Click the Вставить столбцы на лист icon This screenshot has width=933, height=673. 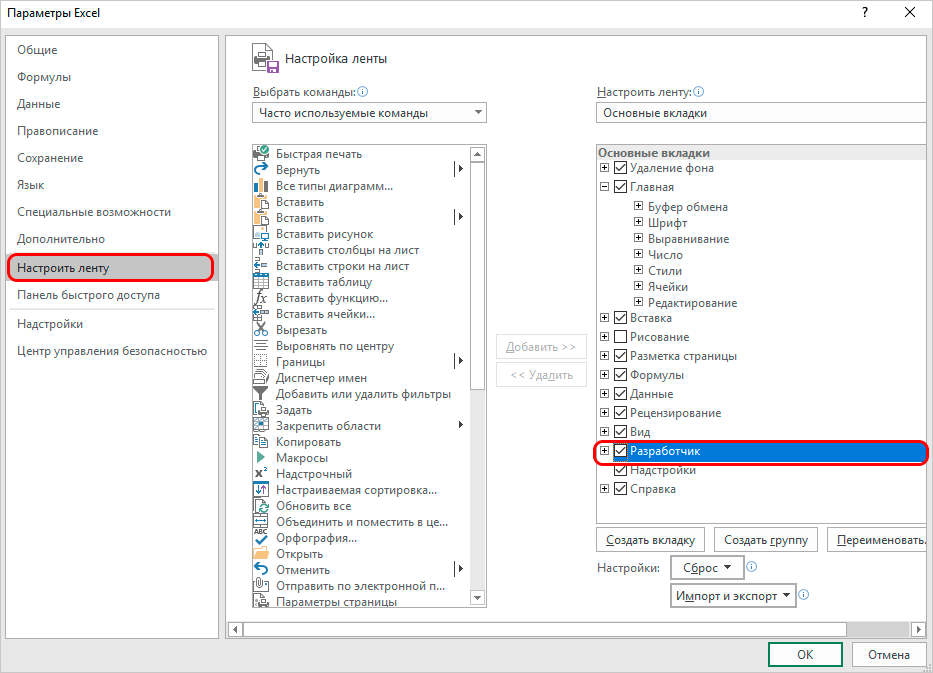pos(261,250)
